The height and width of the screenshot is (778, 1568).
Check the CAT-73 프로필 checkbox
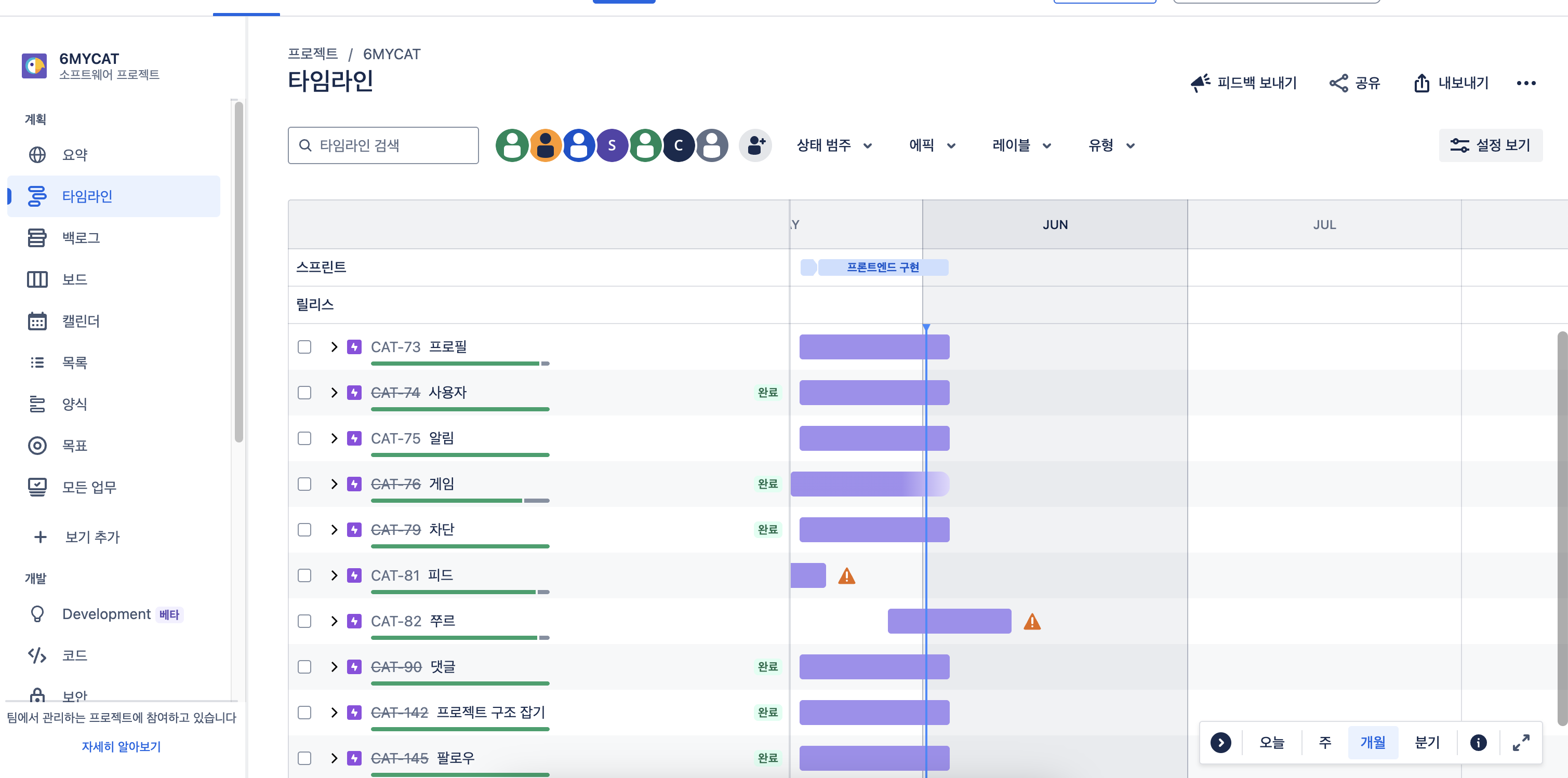[x=304, y=347]
